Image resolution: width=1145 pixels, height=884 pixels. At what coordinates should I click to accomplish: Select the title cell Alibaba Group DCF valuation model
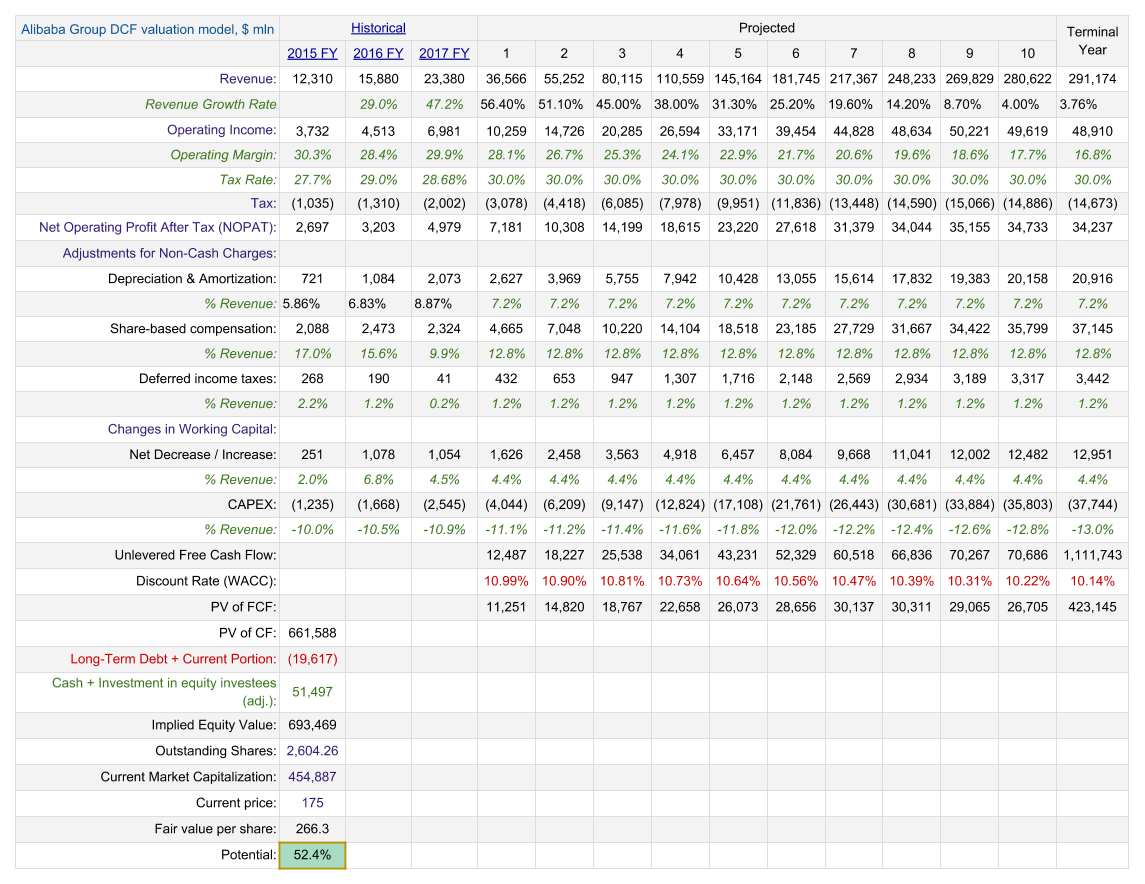147,29
